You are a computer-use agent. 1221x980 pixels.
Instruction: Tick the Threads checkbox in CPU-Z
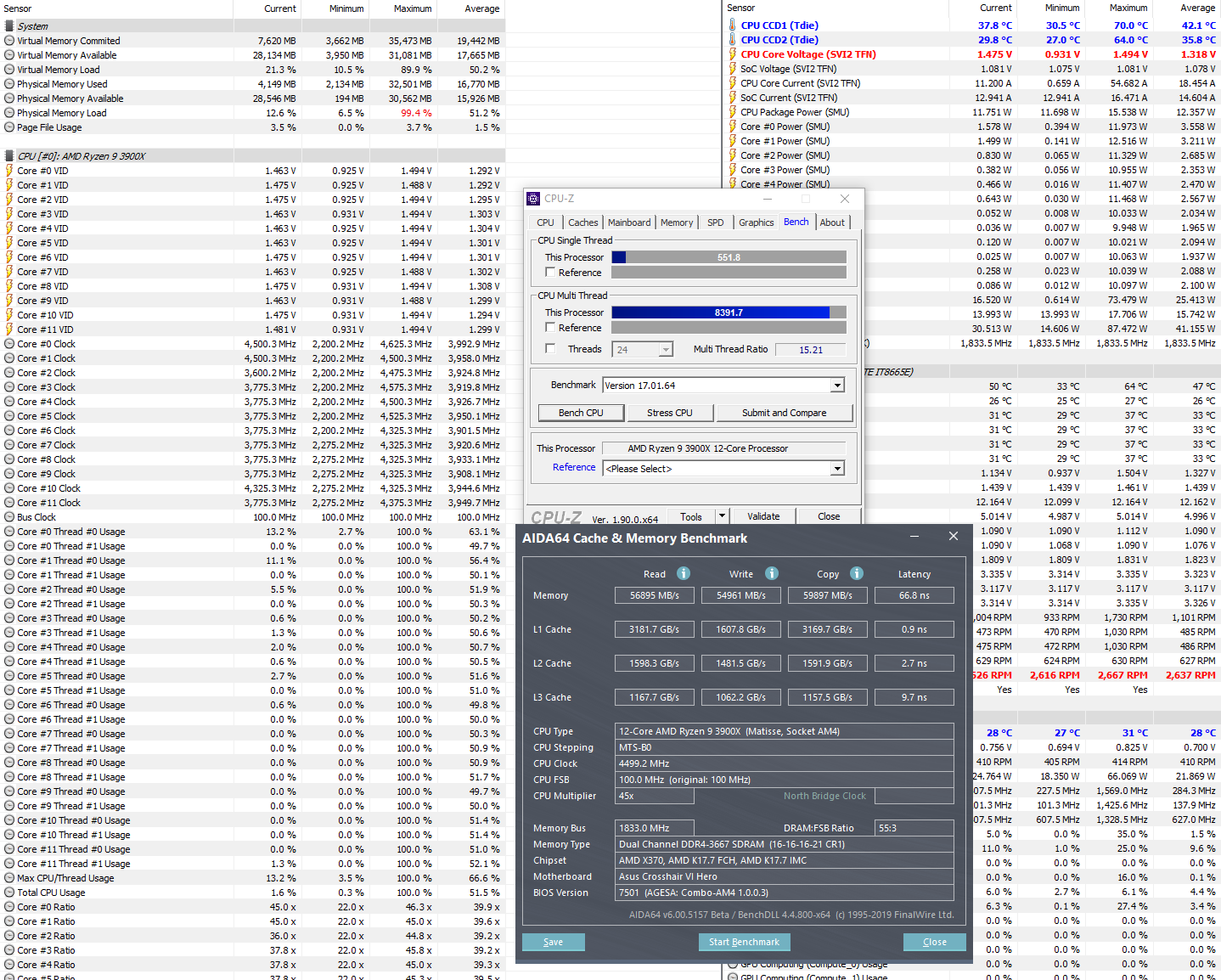click(x=550, y=348)
